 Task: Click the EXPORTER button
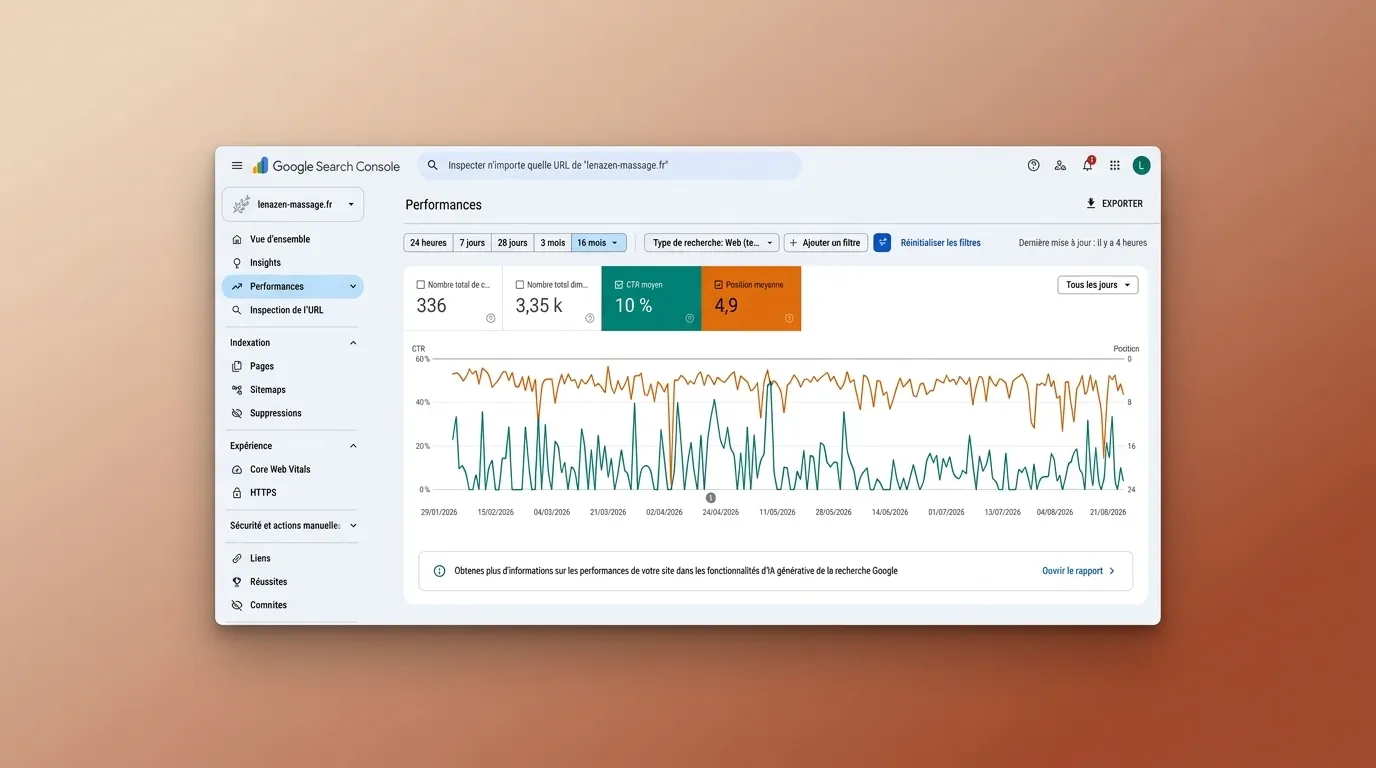1114,204
